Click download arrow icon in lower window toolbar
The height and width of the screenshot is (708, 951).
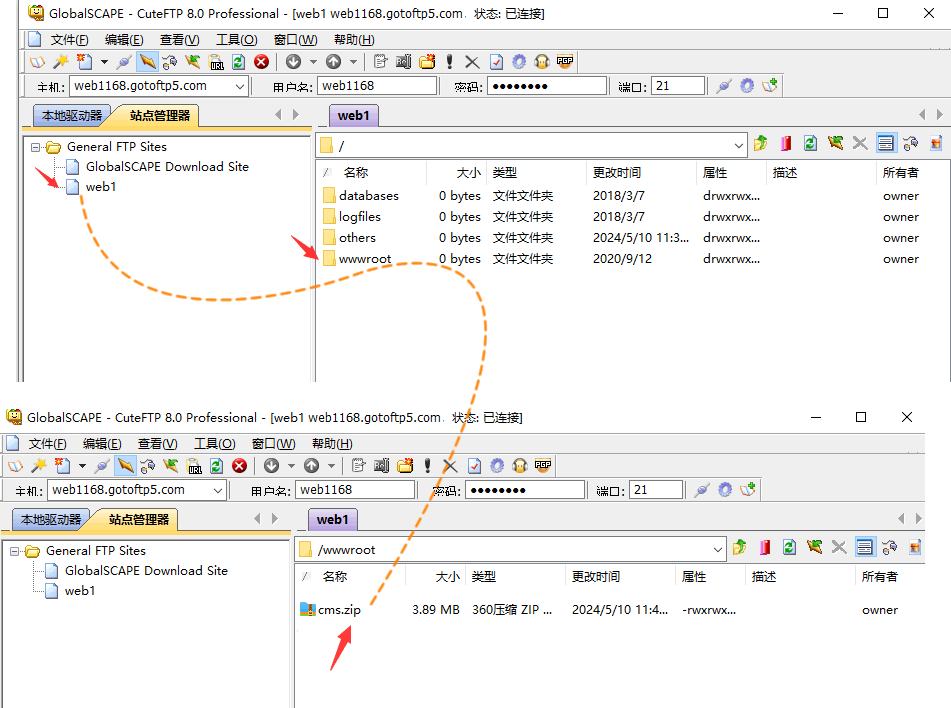click(271, 466)
